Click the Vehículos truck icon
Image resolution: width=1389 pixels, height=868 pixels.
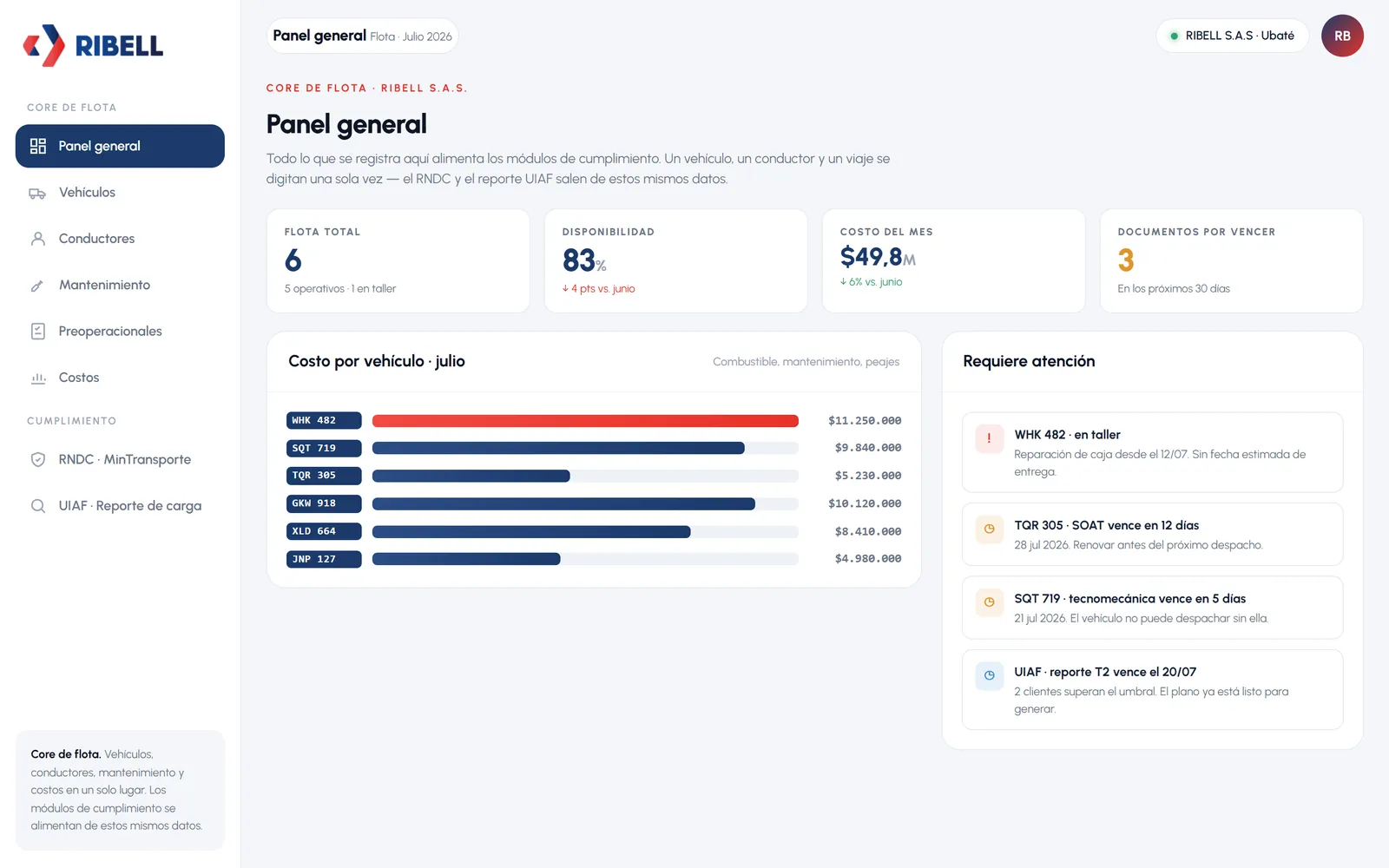pyautogui.click(x=37, y=193)
